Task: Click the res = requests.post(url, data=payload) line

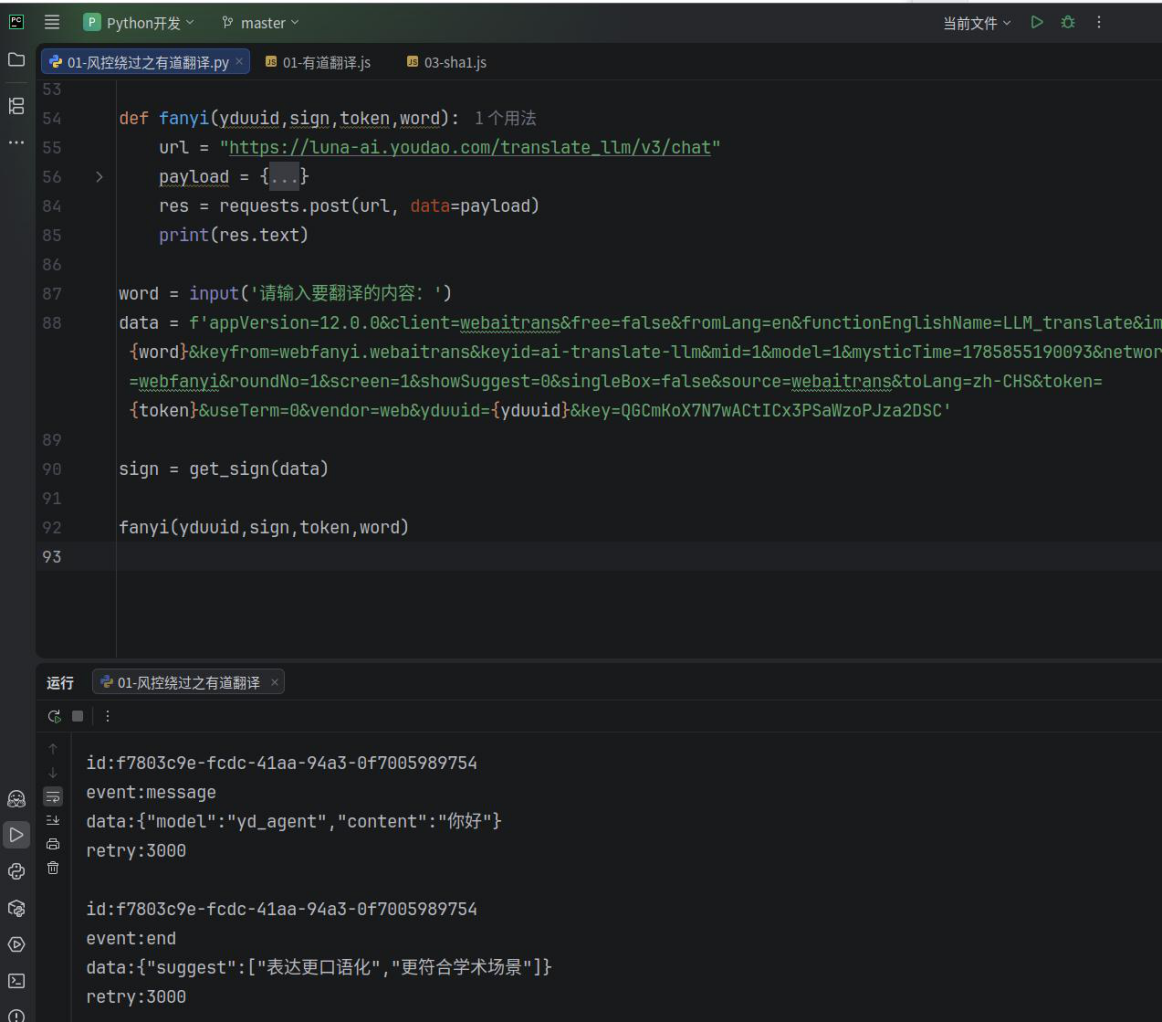Action: 348,206
